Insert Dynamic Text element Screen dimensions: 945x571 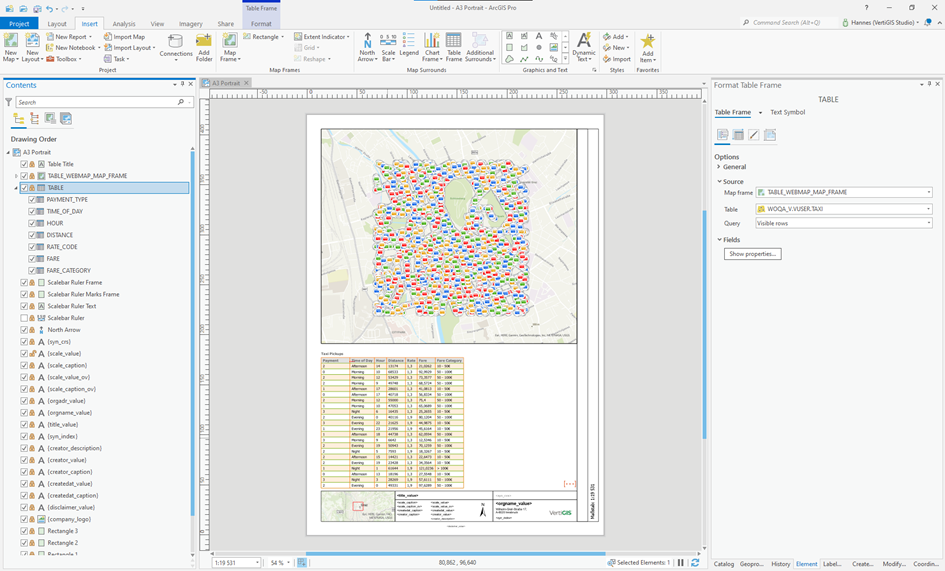point(584,47)
